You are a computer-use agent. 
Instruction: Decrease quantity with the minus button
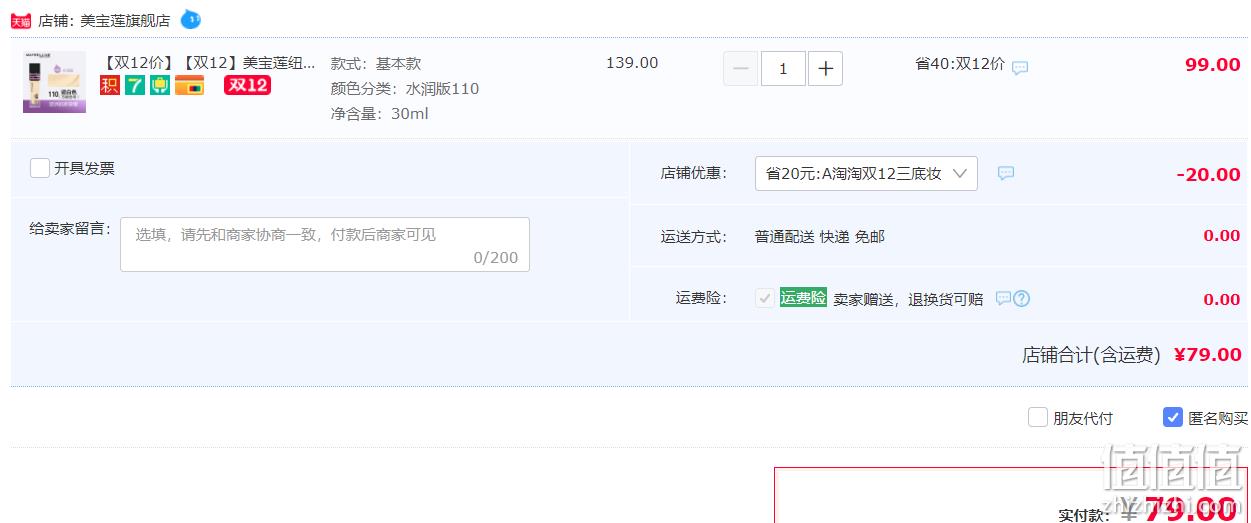pyautogui.click(x=740, y=68)
